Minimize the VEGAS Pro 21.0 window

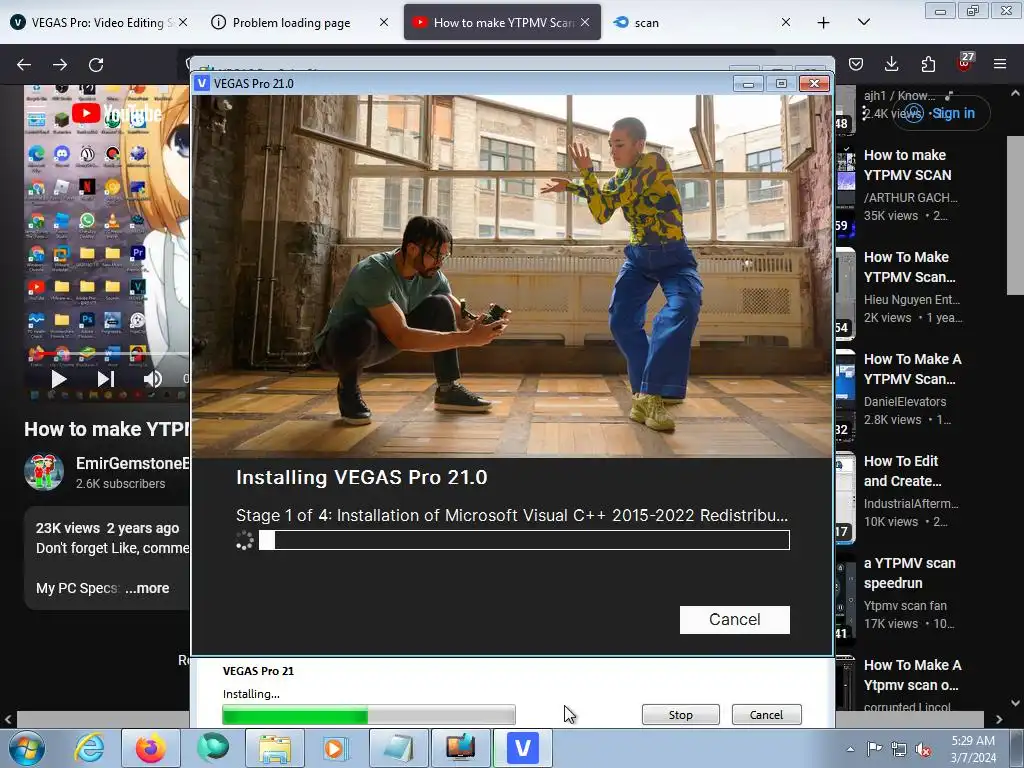pyautogui.click(x=748, y=84)
